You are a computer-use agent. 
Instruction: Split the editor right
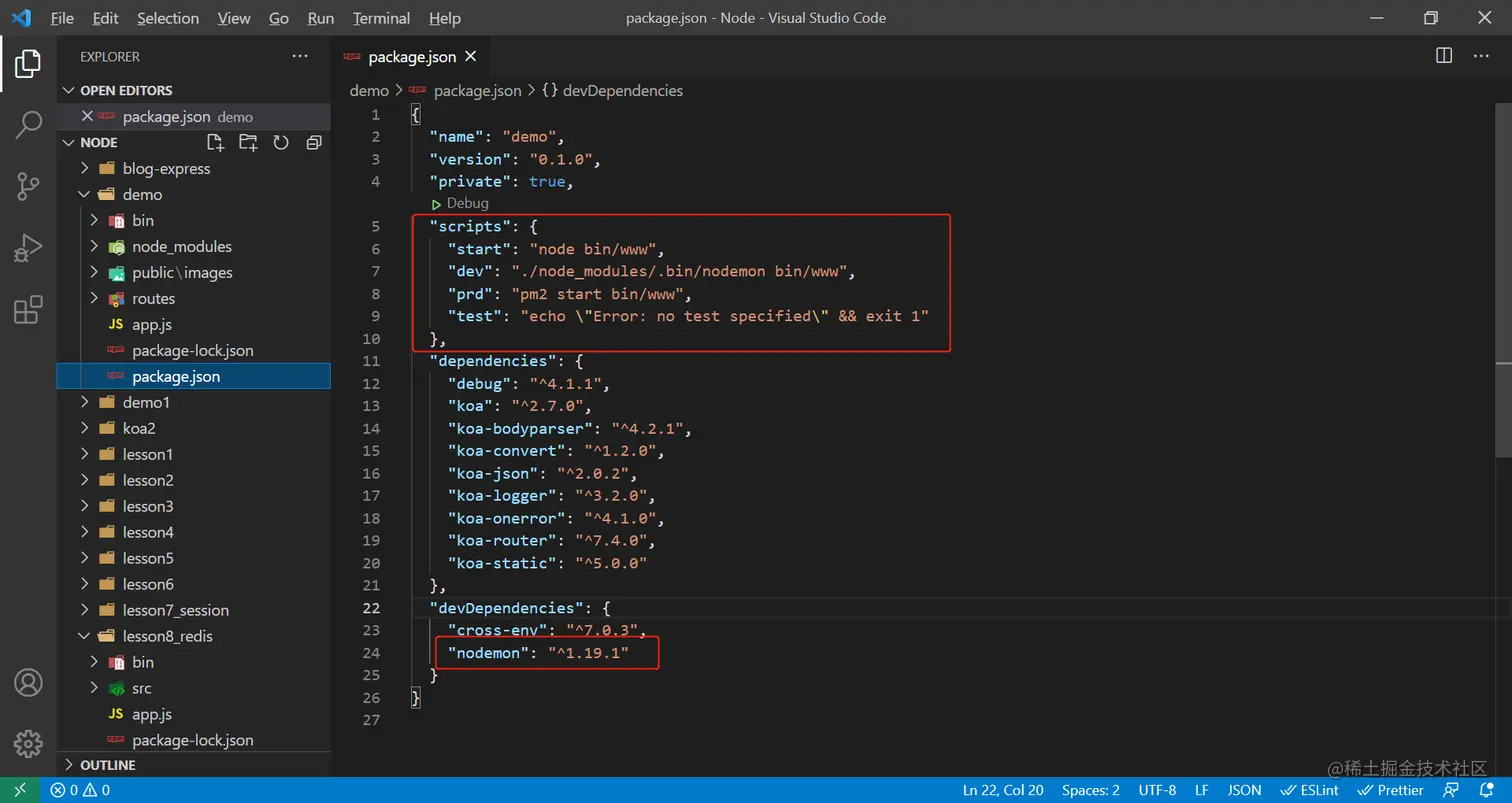pyautogui.click(x=1444, y=56)
